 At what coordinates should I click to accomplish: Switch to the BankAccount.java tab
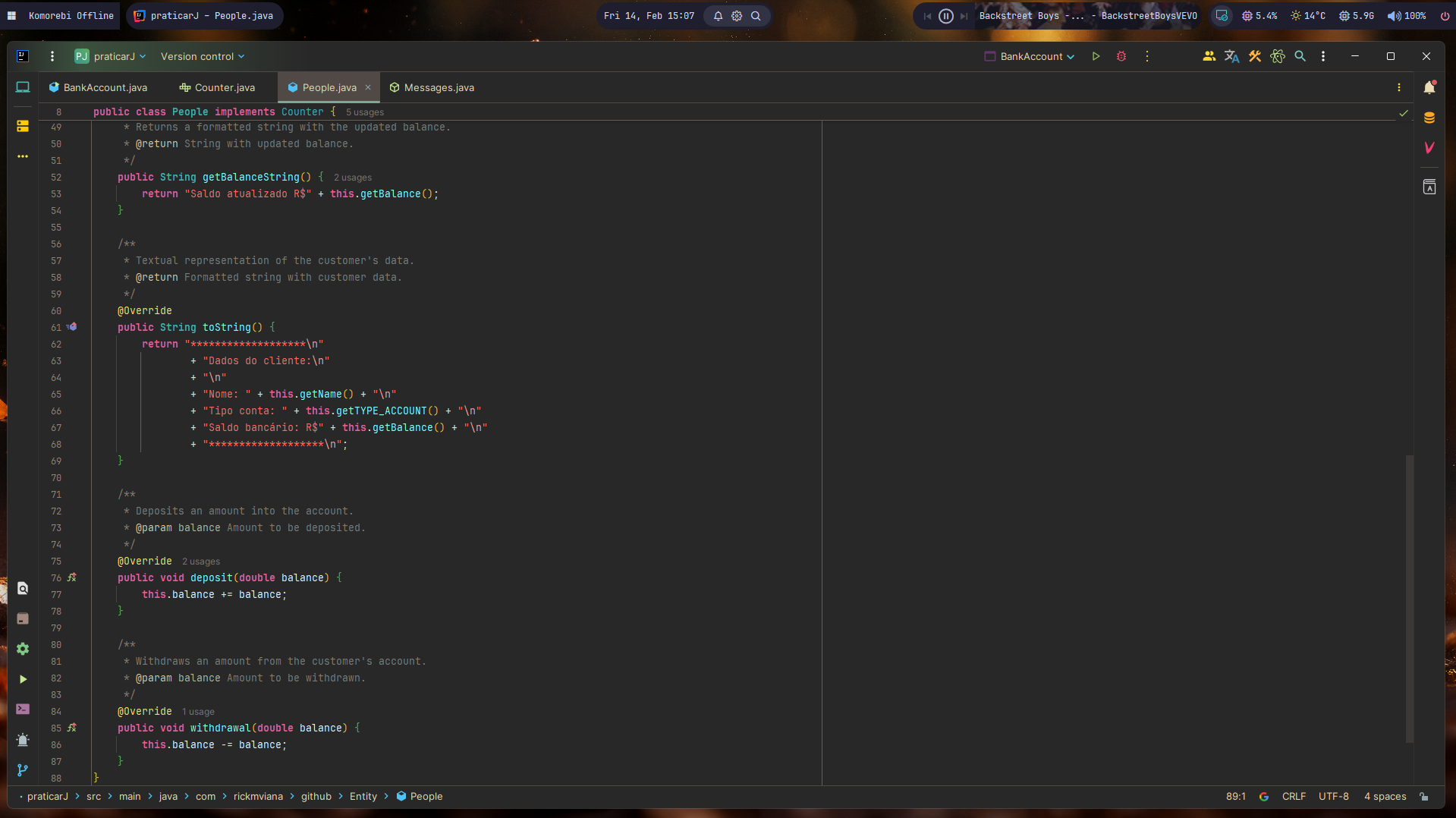click(99, 87)
